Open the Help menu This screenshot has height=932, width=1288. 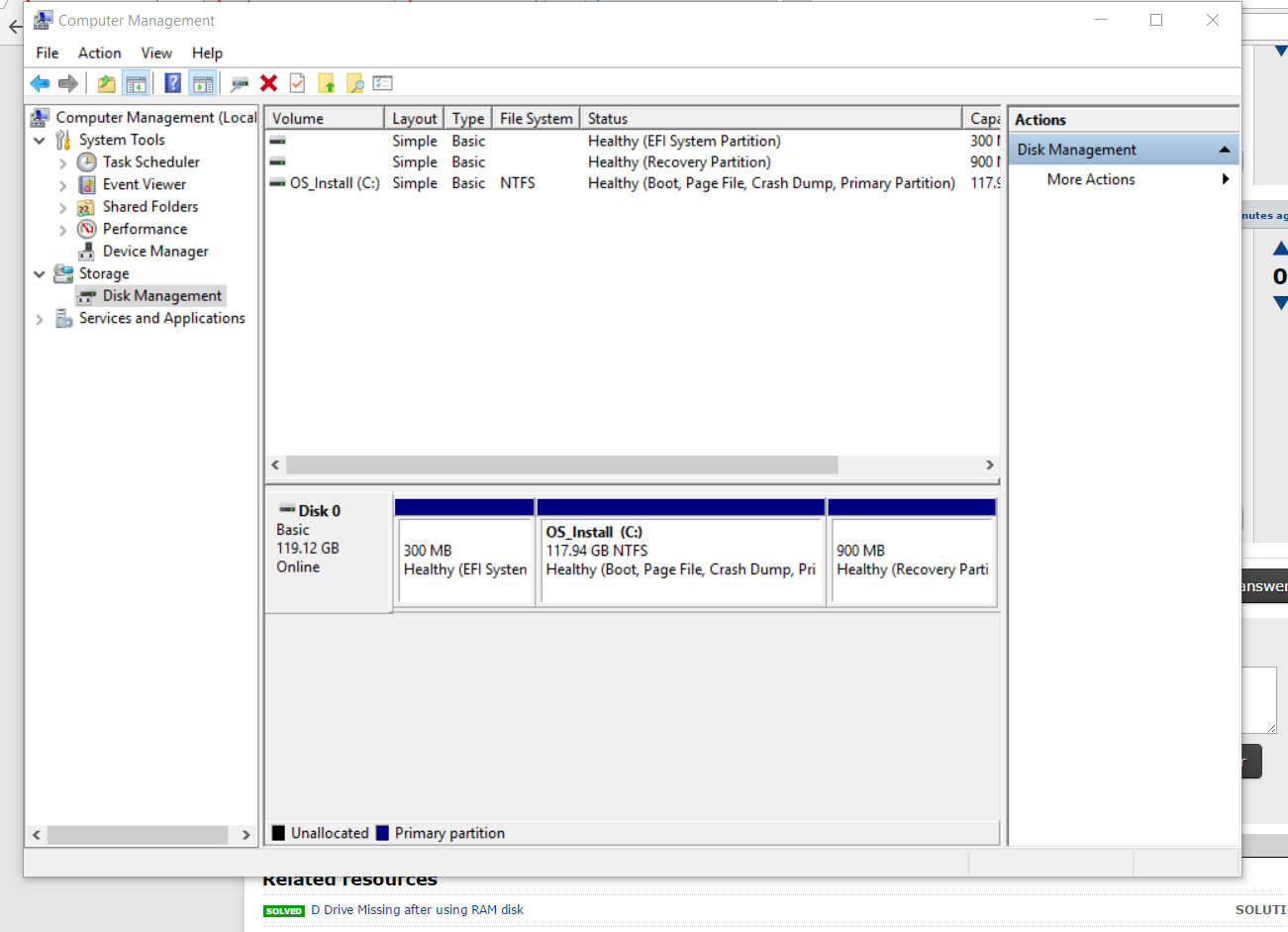pos(207,52)
